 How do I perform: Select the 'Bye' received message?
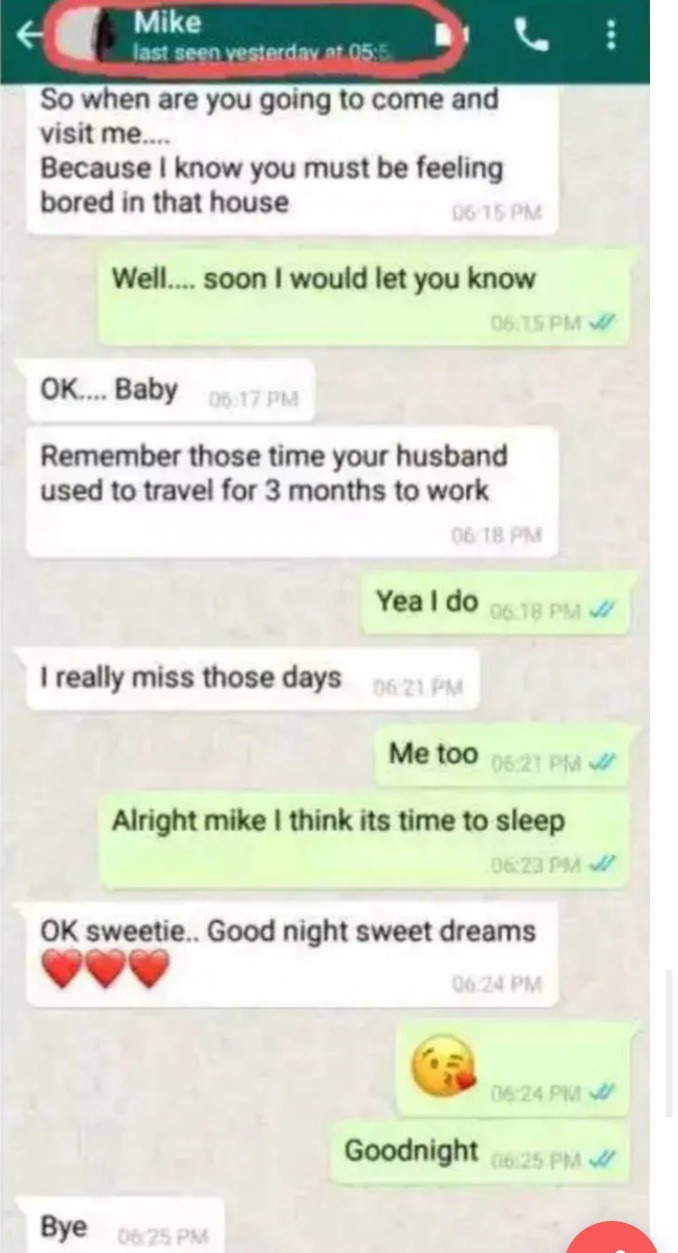[x=119, y=1227]
